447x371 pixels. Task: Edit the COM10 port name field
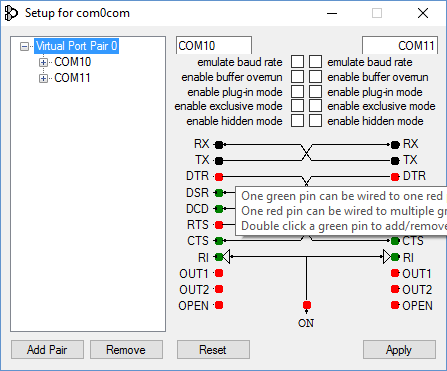point(214,45)
